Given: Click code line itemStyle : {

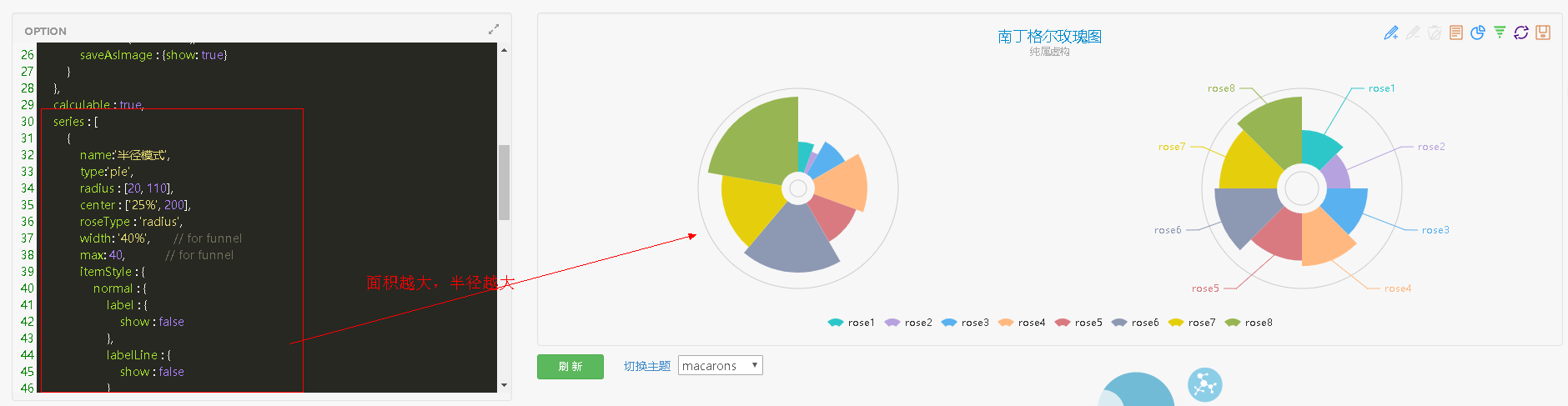Looking at the screenshot, I should [x=112, y=272].
